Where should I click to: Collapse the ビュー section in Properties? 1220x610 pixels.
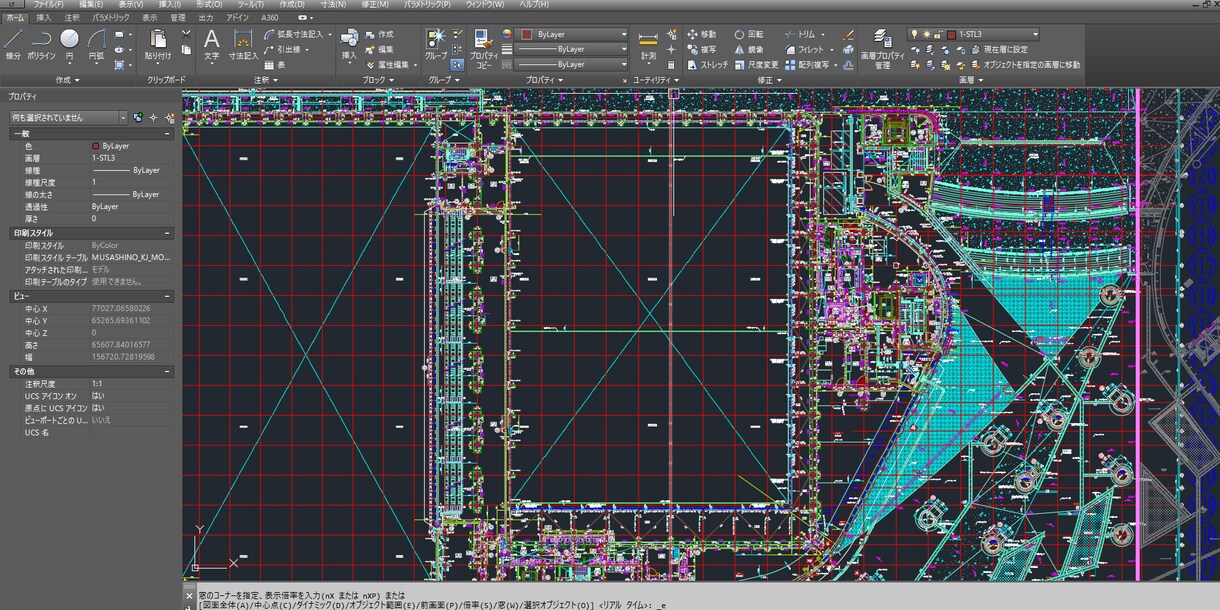point(168,296)
